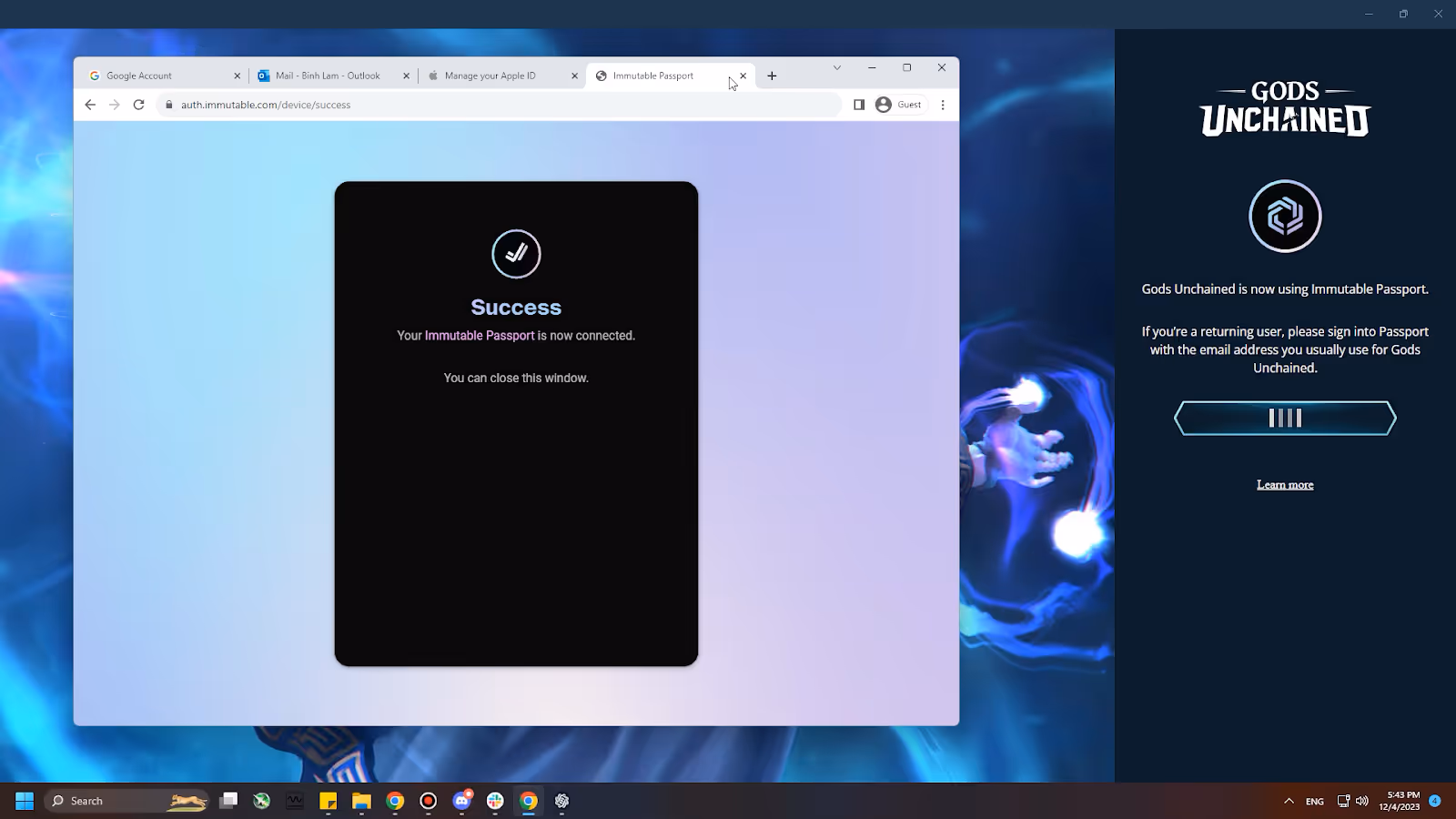The height and width of the screenshot is (819, 1456).
Task: Open the Learn more link
Action: (x=1285, y=485)
